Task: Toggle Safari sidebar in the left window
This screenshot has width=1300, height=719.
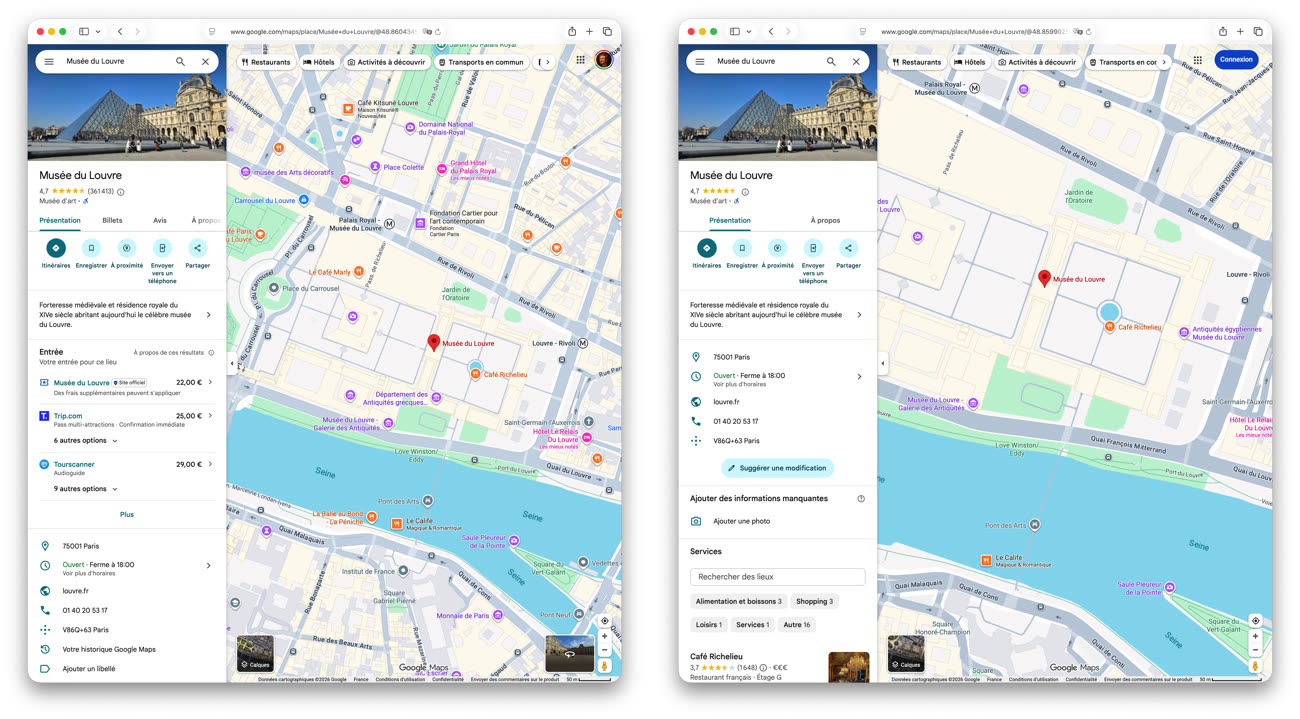Action: pos(84,32)
